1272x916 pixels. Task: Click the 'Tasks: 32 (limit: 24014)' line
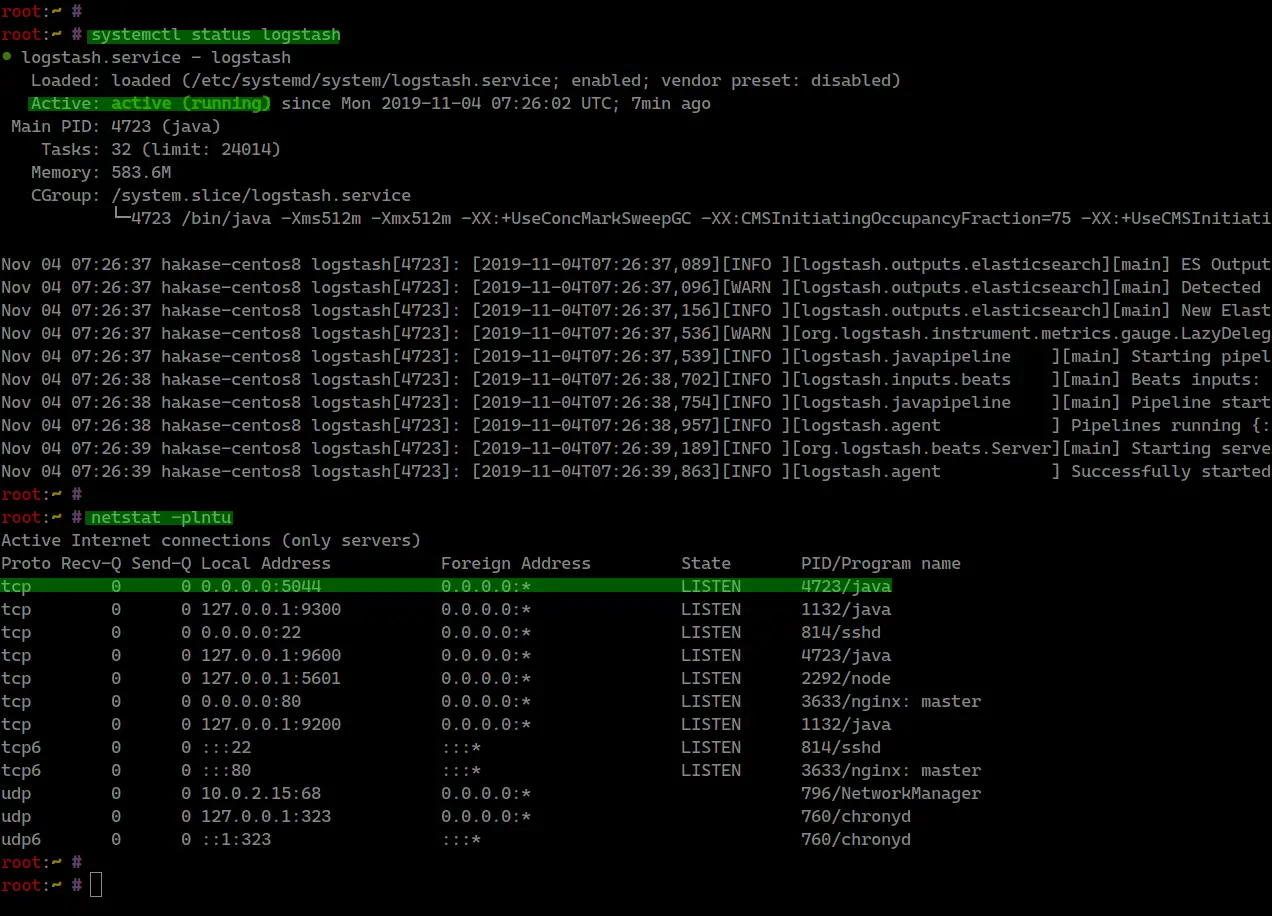[161, 150]
